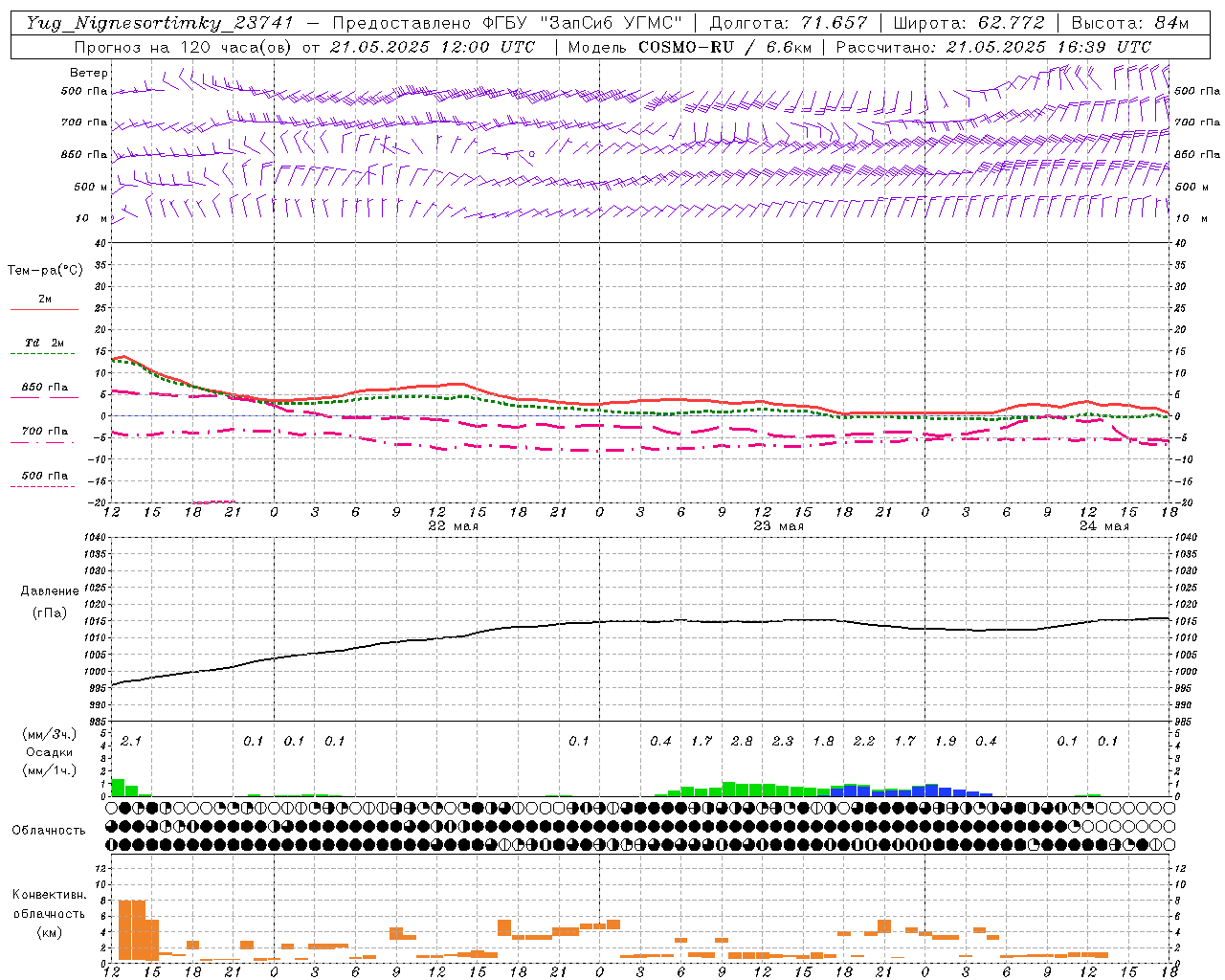Click the Долгота: 71.657 value
The image size is (1225, 980).
789,23
